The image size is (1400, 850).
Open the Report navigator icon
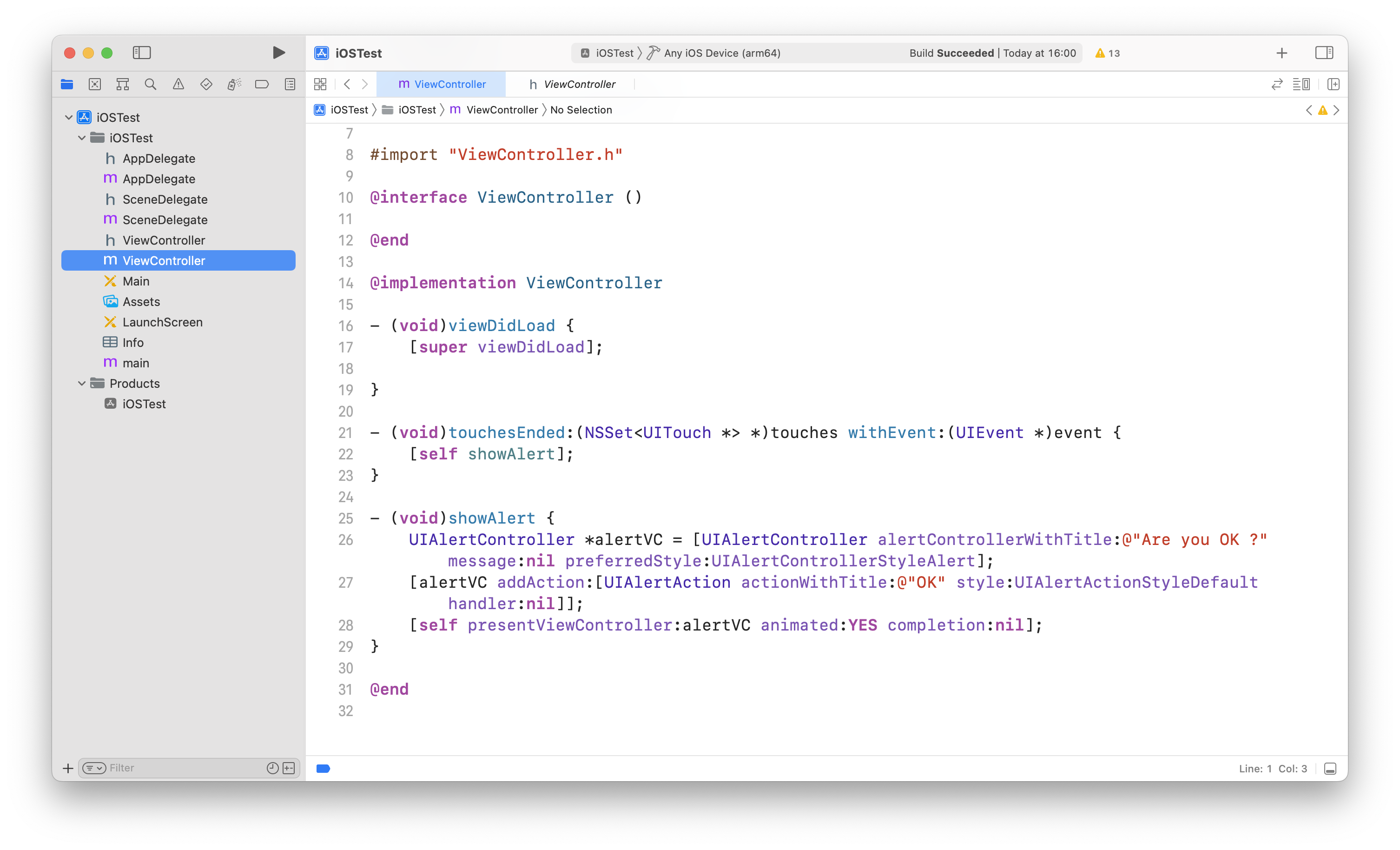pyautogui.click(x=290, y=84)
